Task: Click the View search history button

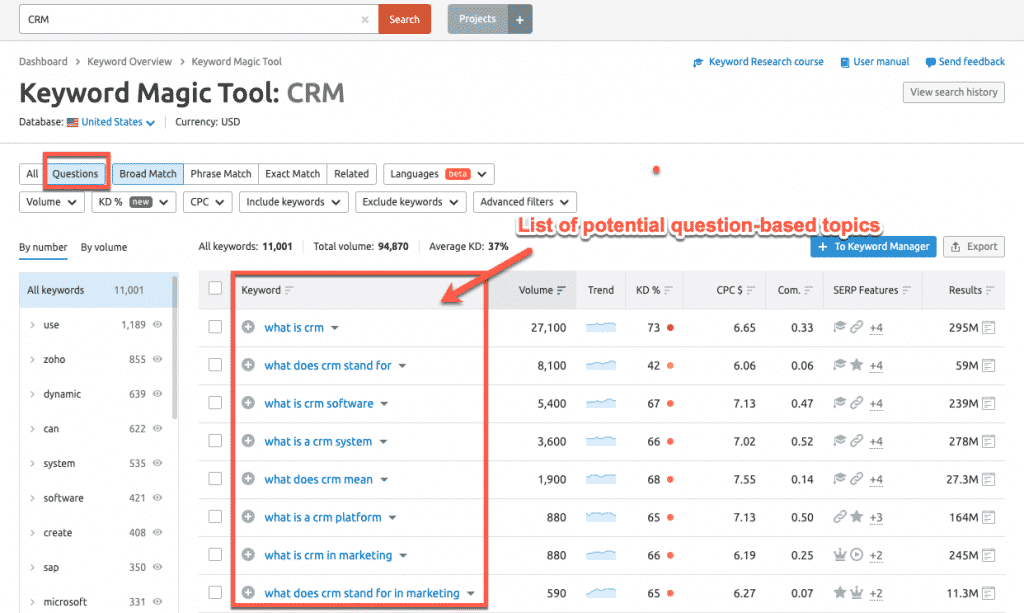Action: 953,92
